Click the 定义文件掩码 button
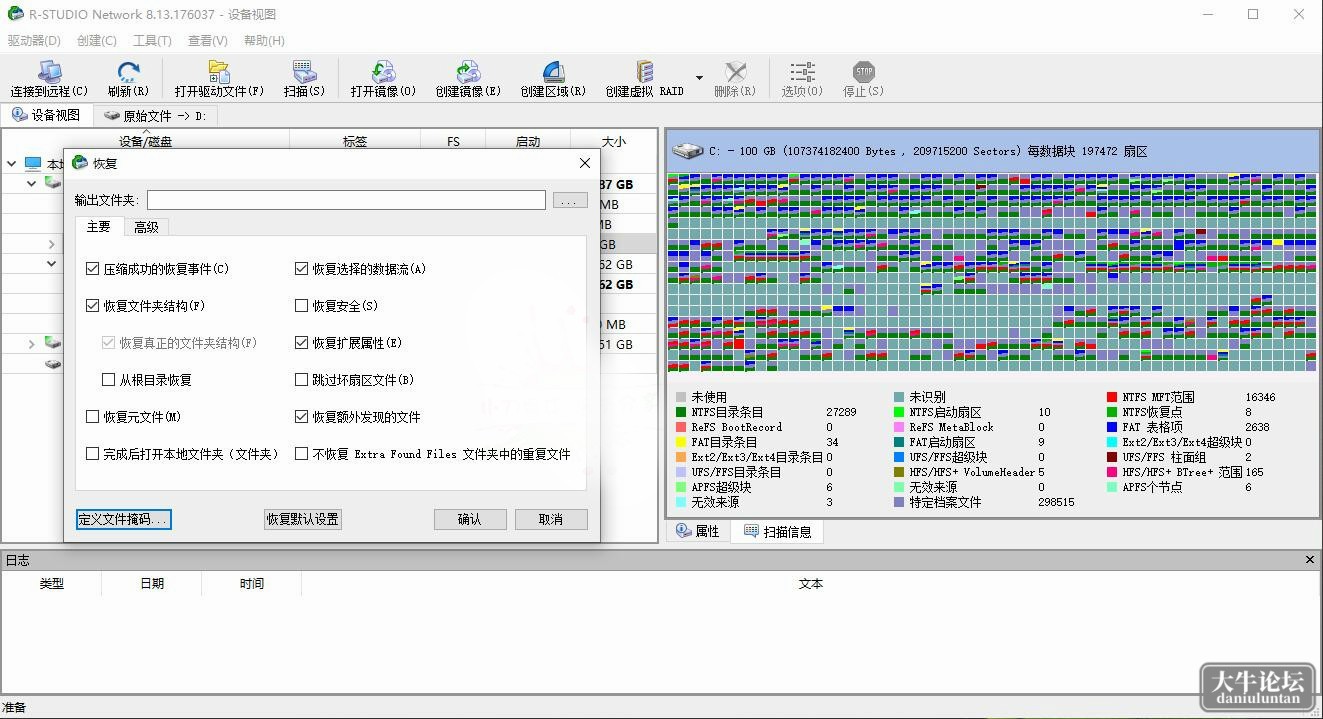 coord(124,520)
